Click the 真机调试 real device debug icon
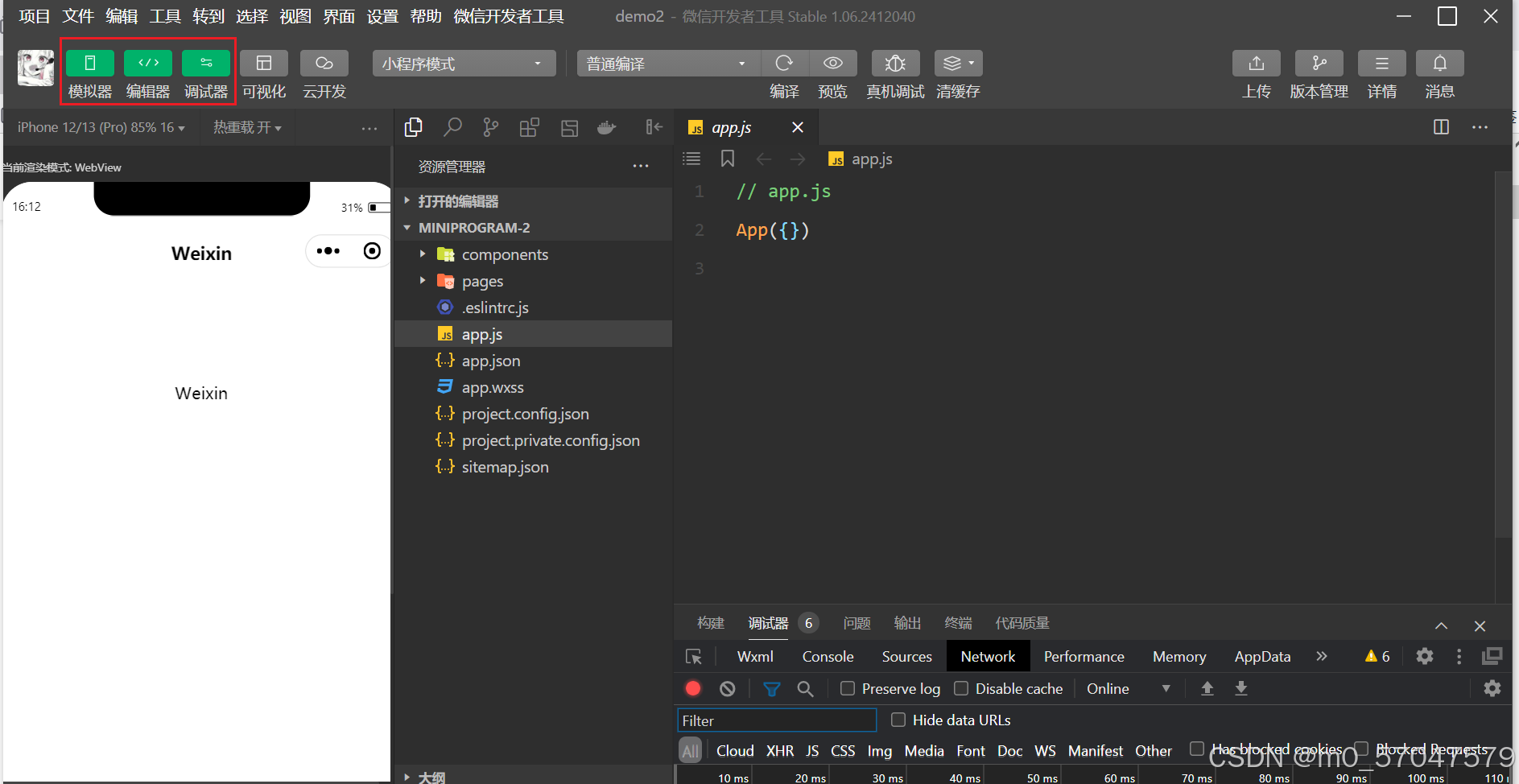Screen dimensions: 1519x784 click(895, 63)
